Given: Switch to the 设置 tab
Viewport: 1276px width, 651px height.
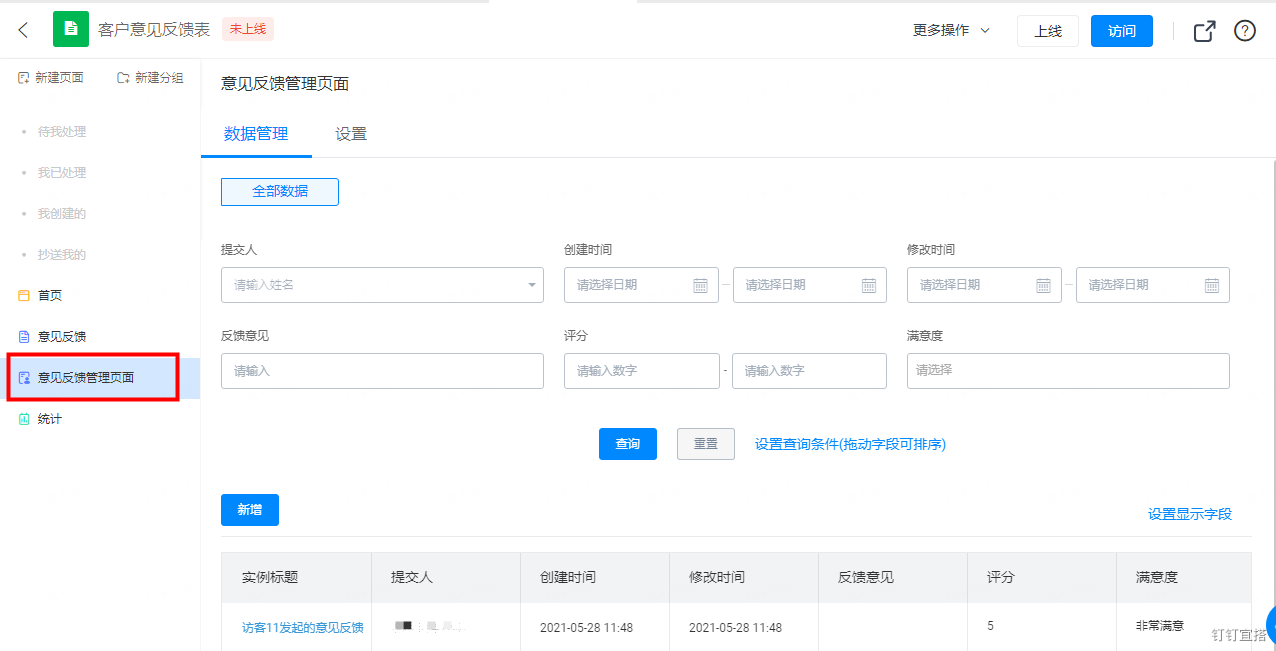Looking at the screenshot, I should (351, 134).
